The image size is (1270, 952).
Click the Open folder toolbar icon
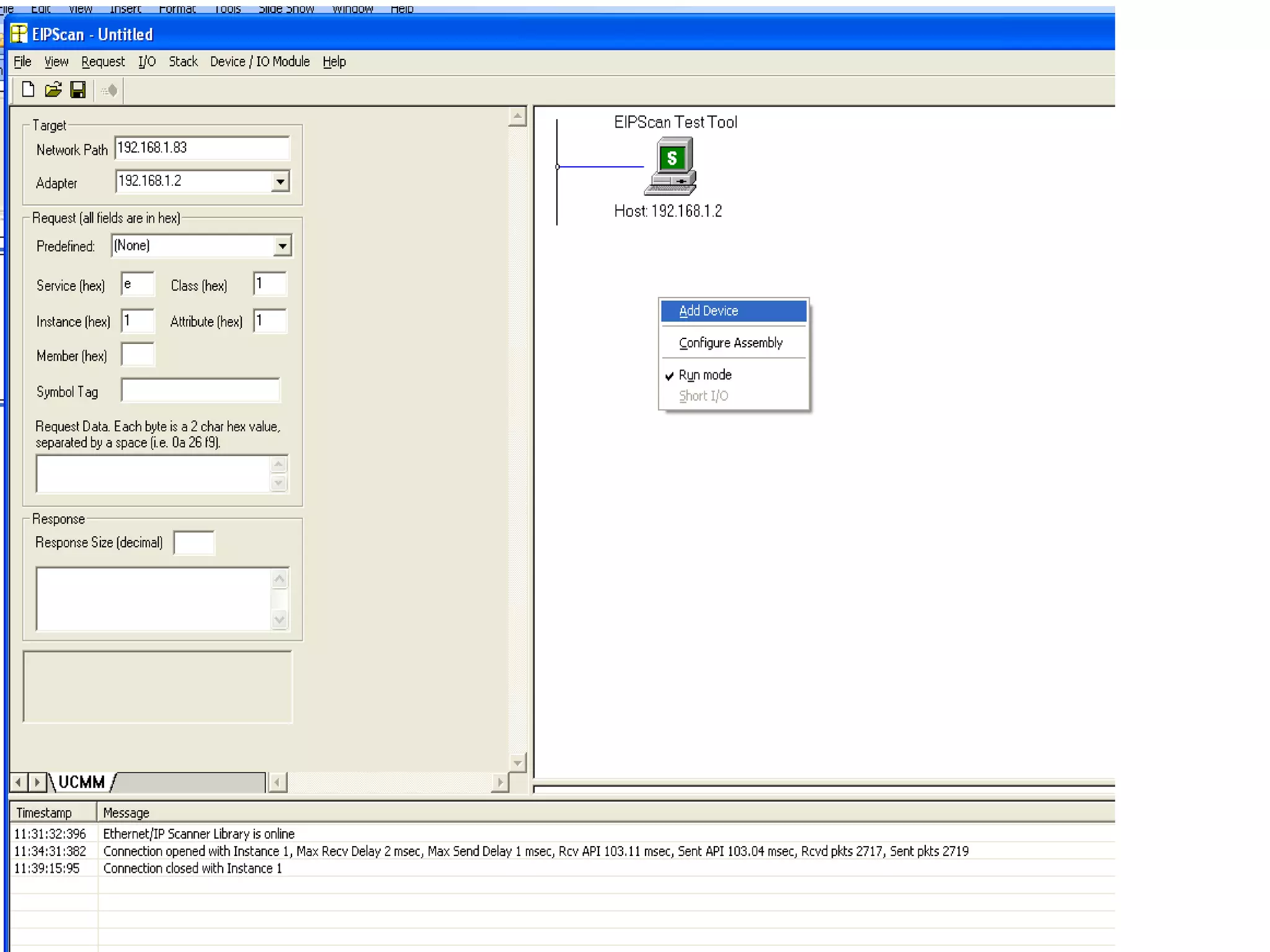[x=53, y=90]
